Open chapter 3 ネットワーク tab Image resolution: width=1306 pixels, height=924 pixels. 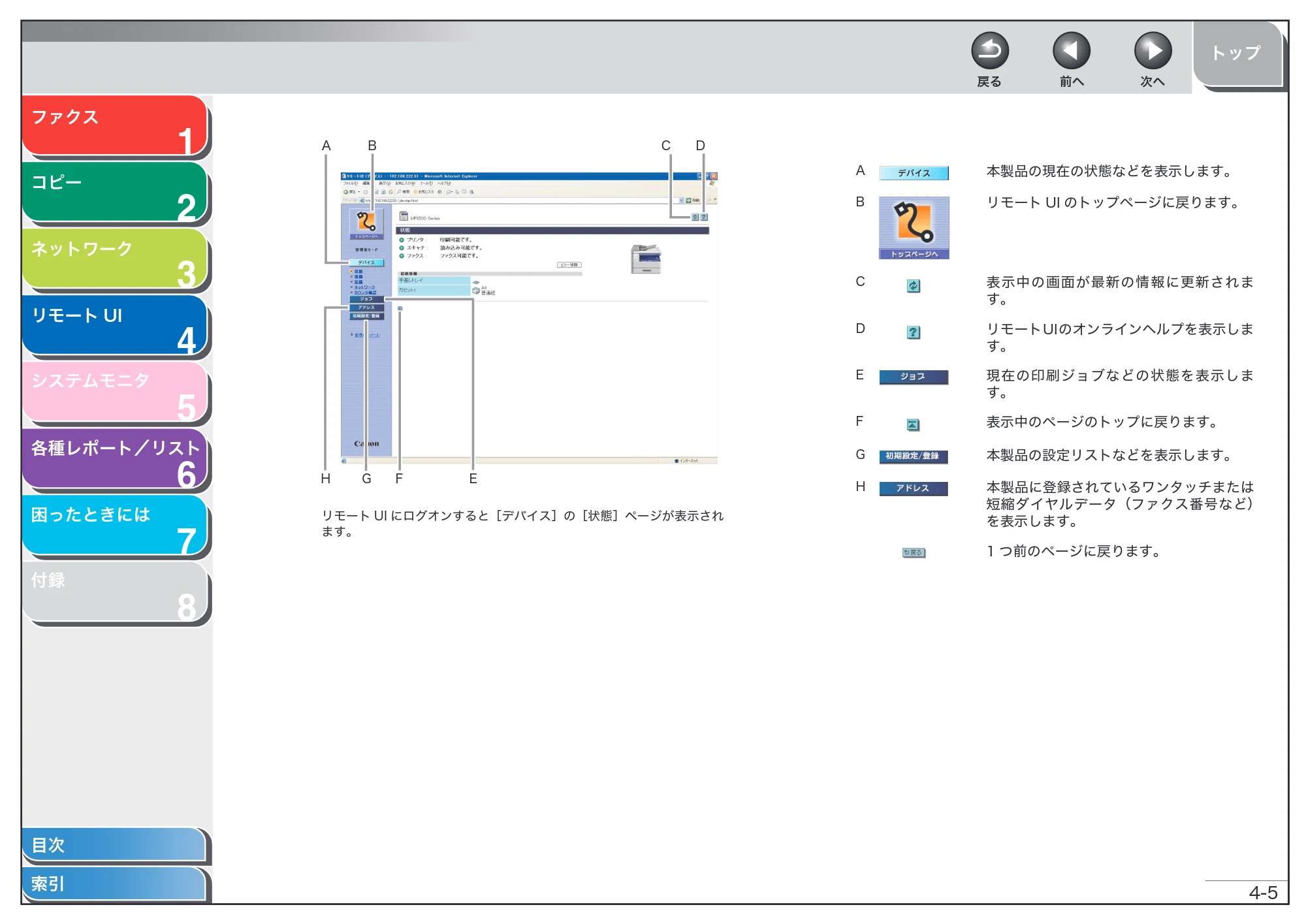115,259
